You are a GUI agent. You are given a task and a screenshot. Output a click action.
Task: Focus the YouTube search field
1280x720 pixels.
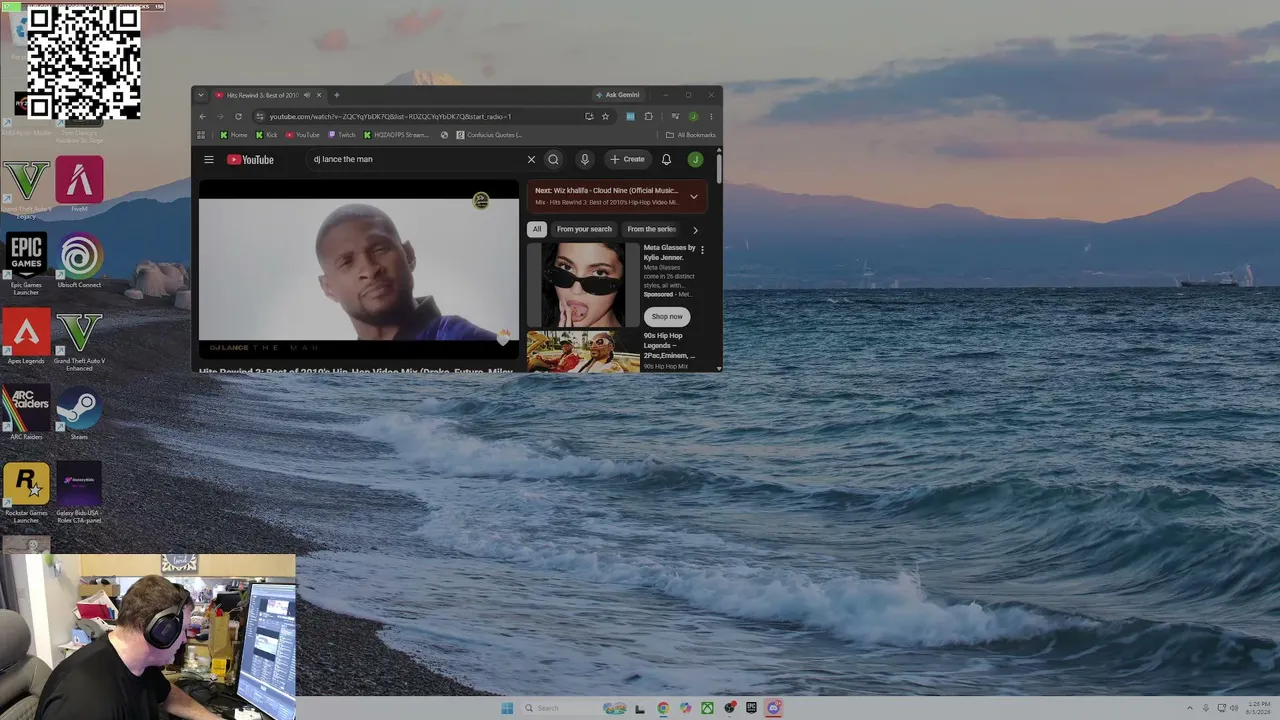pos(415,159)
